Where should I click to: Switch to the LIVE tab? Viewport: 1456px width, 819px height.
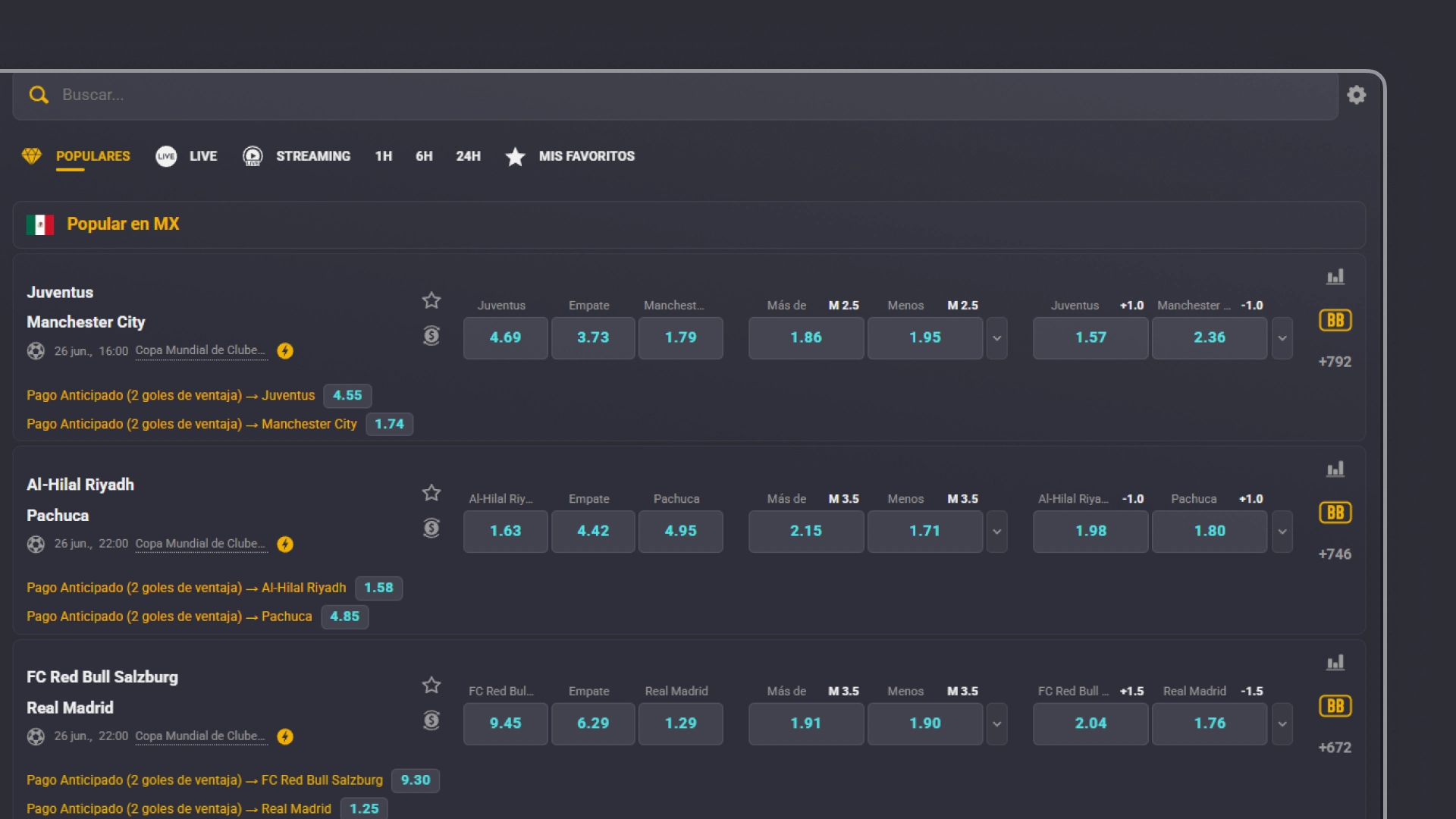[x=203, y=156]
